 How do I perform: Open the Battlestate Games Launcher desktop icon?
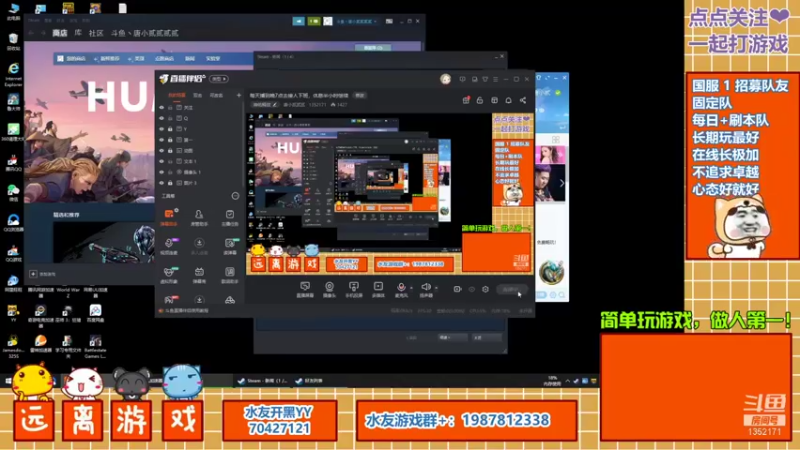pyautogui.click(x=95, y=347)
